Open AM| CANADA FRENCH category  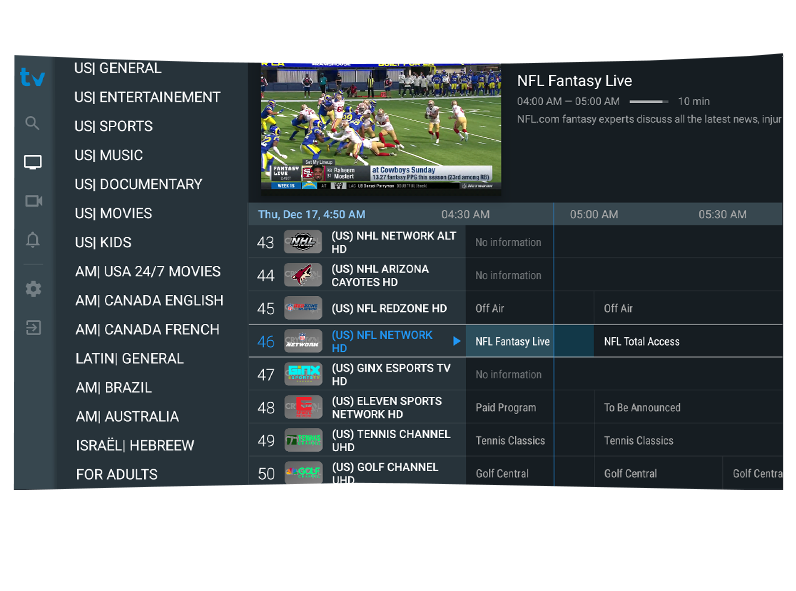[x=147, y=329]
